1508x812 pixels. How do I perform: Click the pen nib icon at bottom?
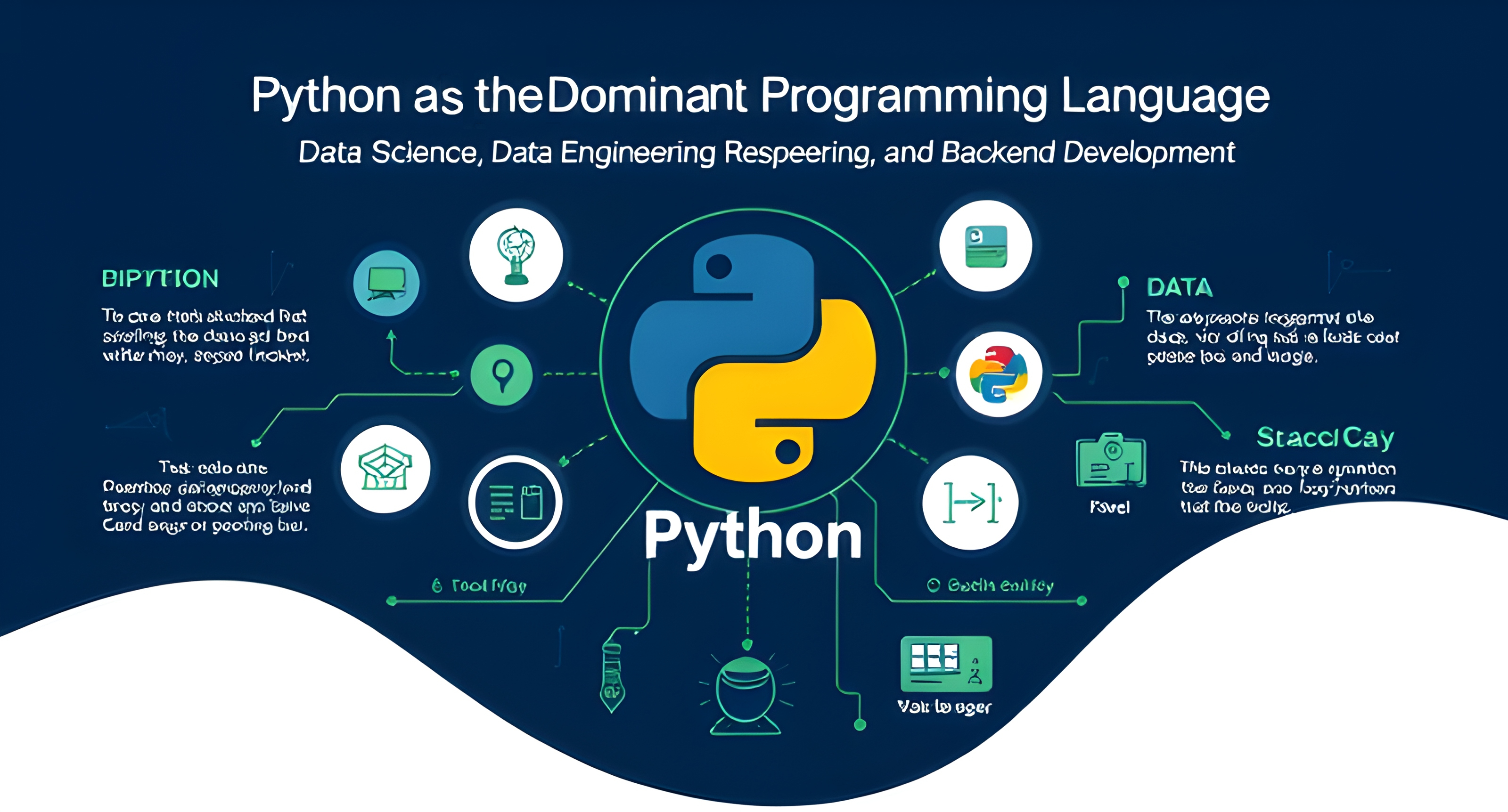pos(612,677)
